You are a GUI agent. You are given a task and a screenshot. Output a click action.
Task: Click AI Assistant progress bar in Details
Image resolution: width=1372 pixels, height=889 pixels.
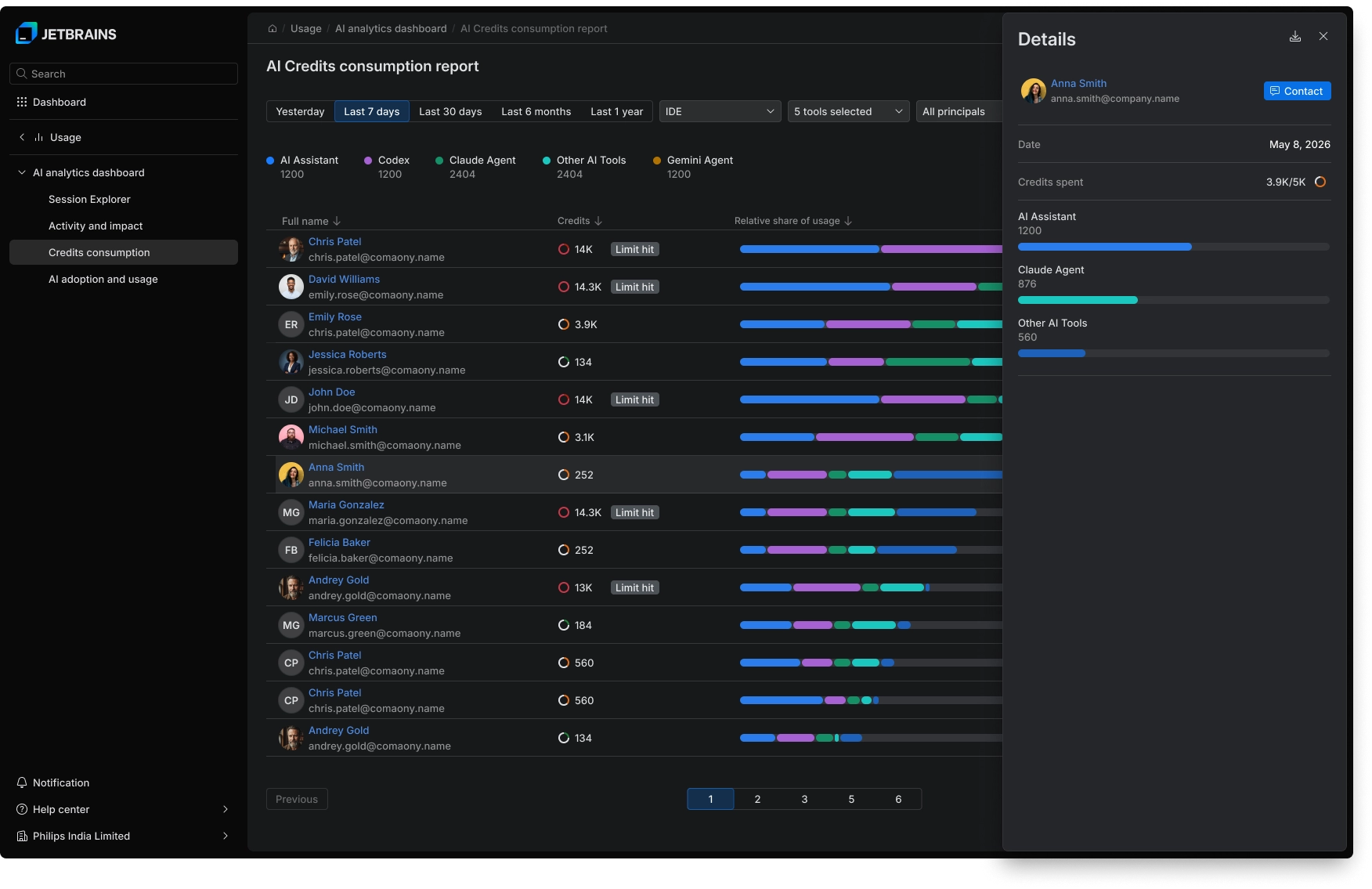1174,248
